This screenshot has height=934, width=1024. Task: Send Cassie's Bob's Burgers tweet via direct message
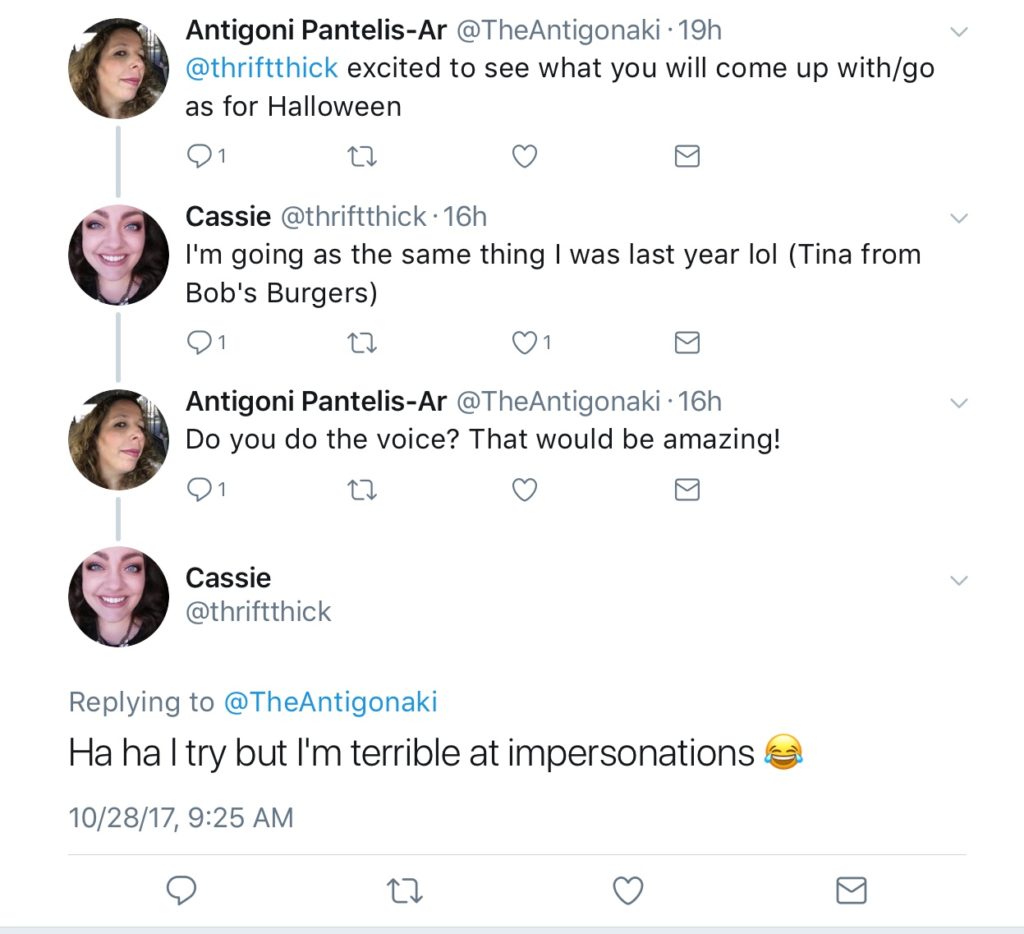tap(687, 343)
